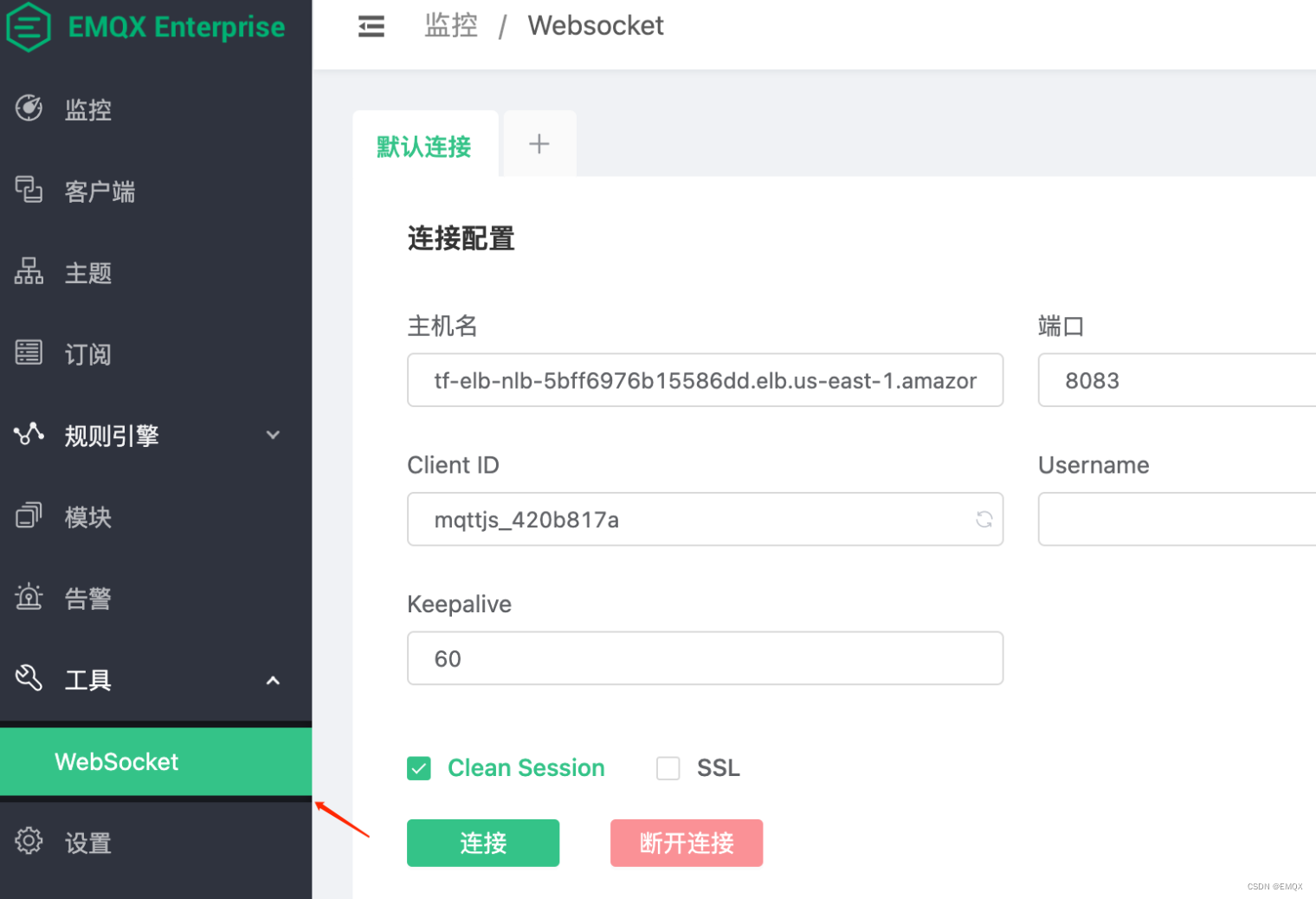Focus the 端口 port field showing 8083
This screenshot has width=1316, height=899.
1177,380
